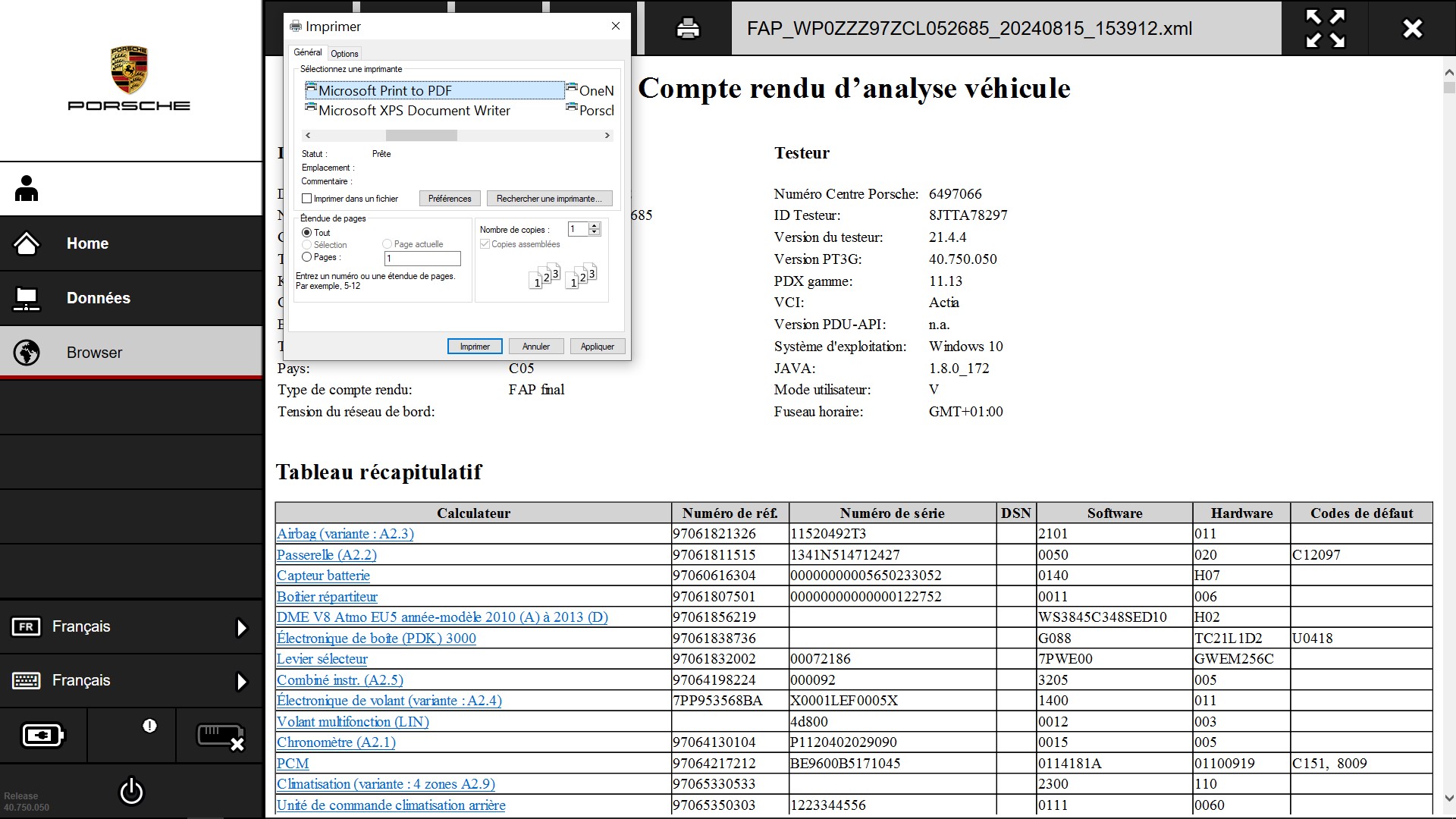Open the Levier sélecteur link
The height and width of the screenshot is (819, 1456).
322,659
